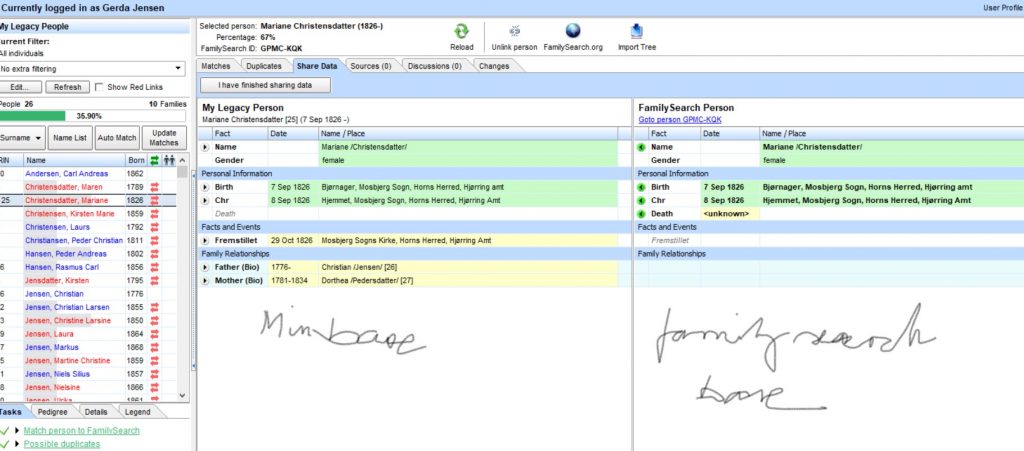
Task: Click the people column header icon
Action: 169,160
